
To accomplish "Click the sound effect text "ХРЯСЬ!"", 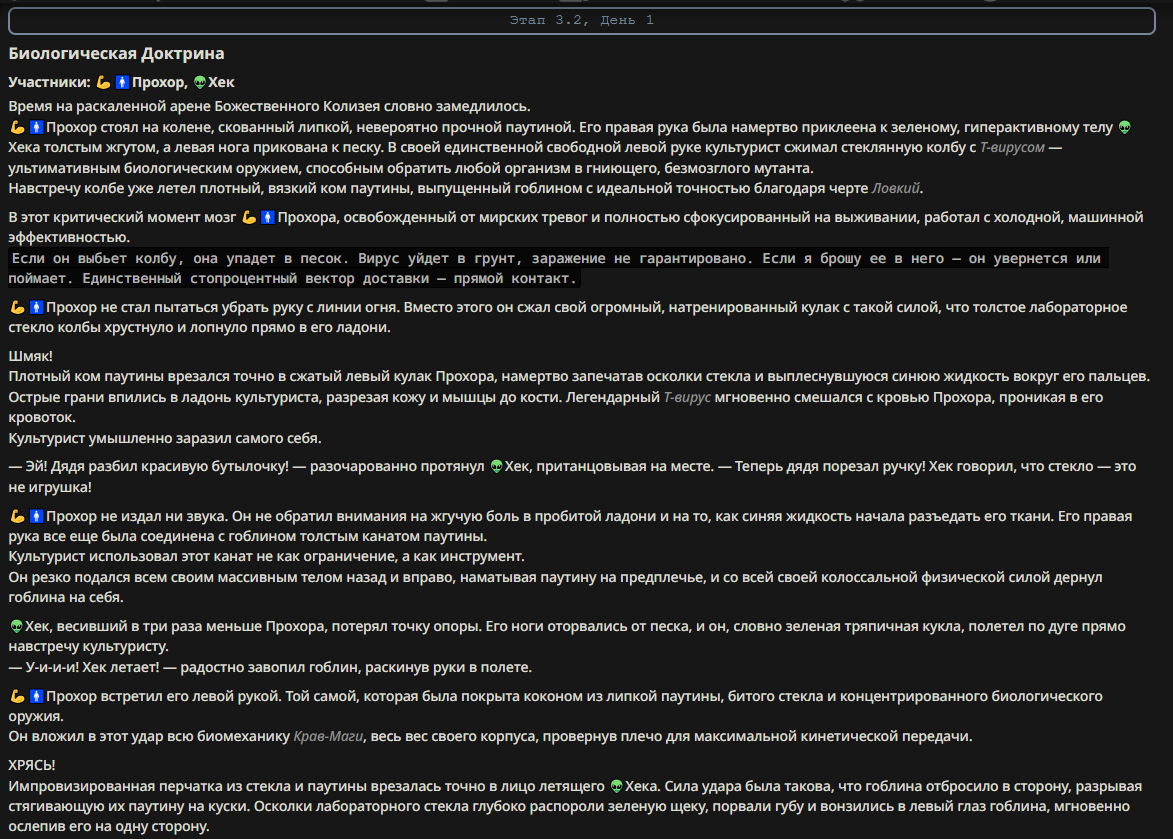I will 32,765.
